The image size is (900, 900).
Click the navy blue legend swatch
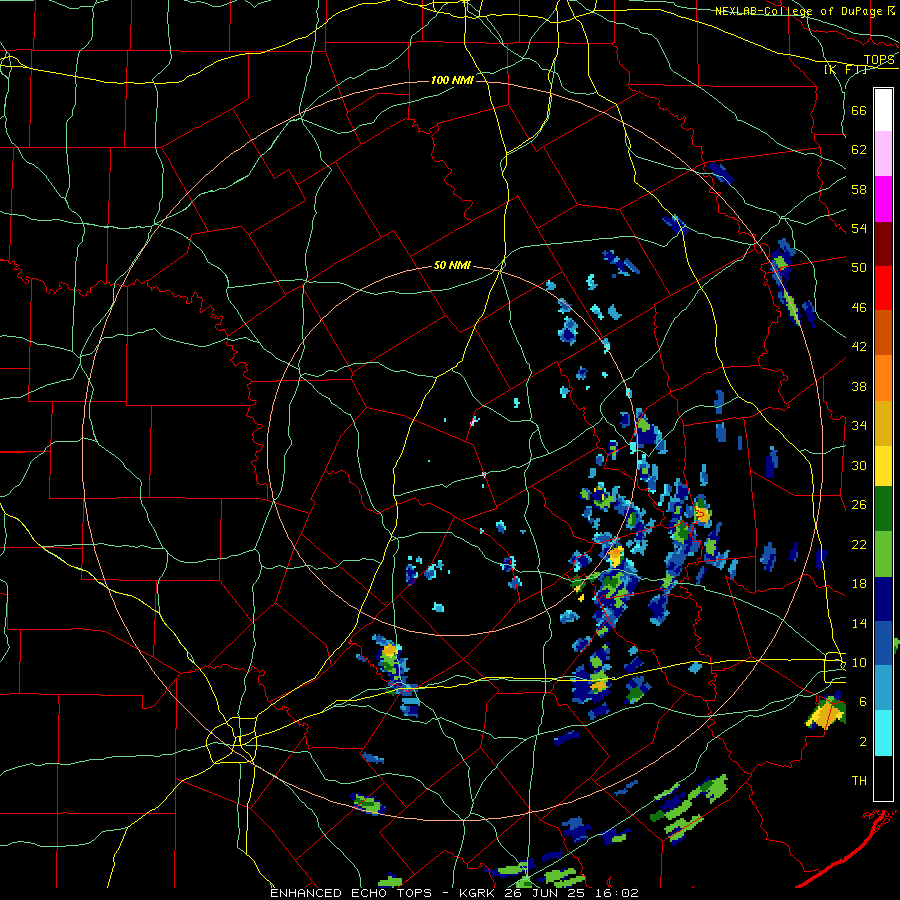[883, 599]
